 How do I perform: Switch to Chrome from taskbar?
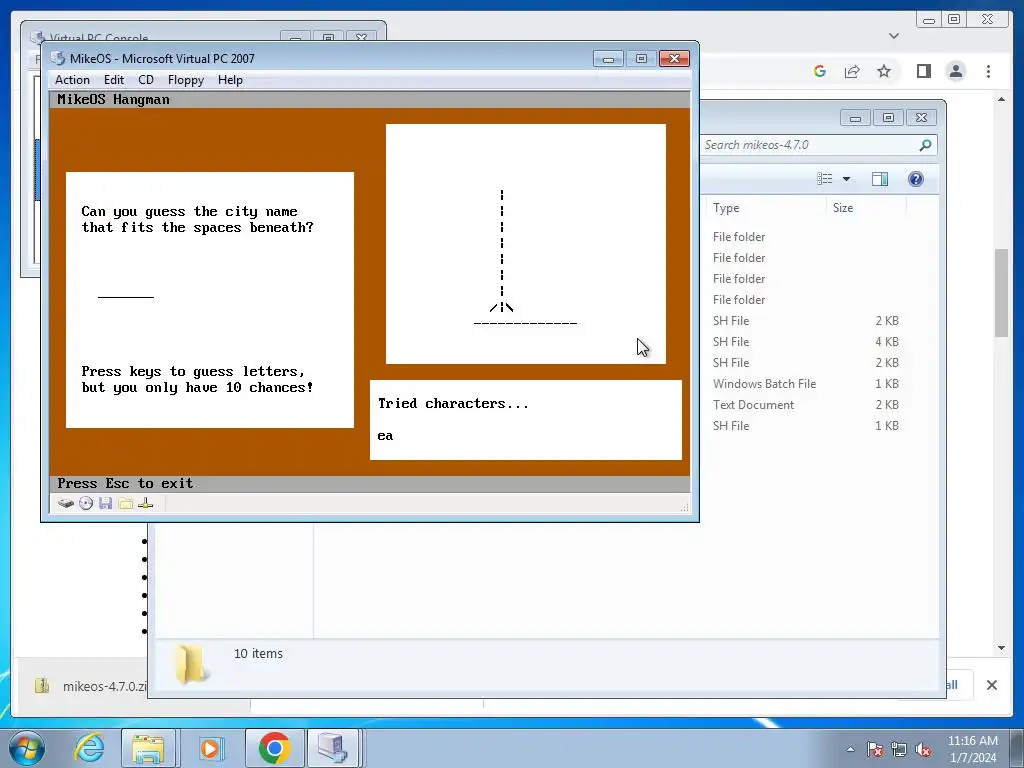click(274, 748)
